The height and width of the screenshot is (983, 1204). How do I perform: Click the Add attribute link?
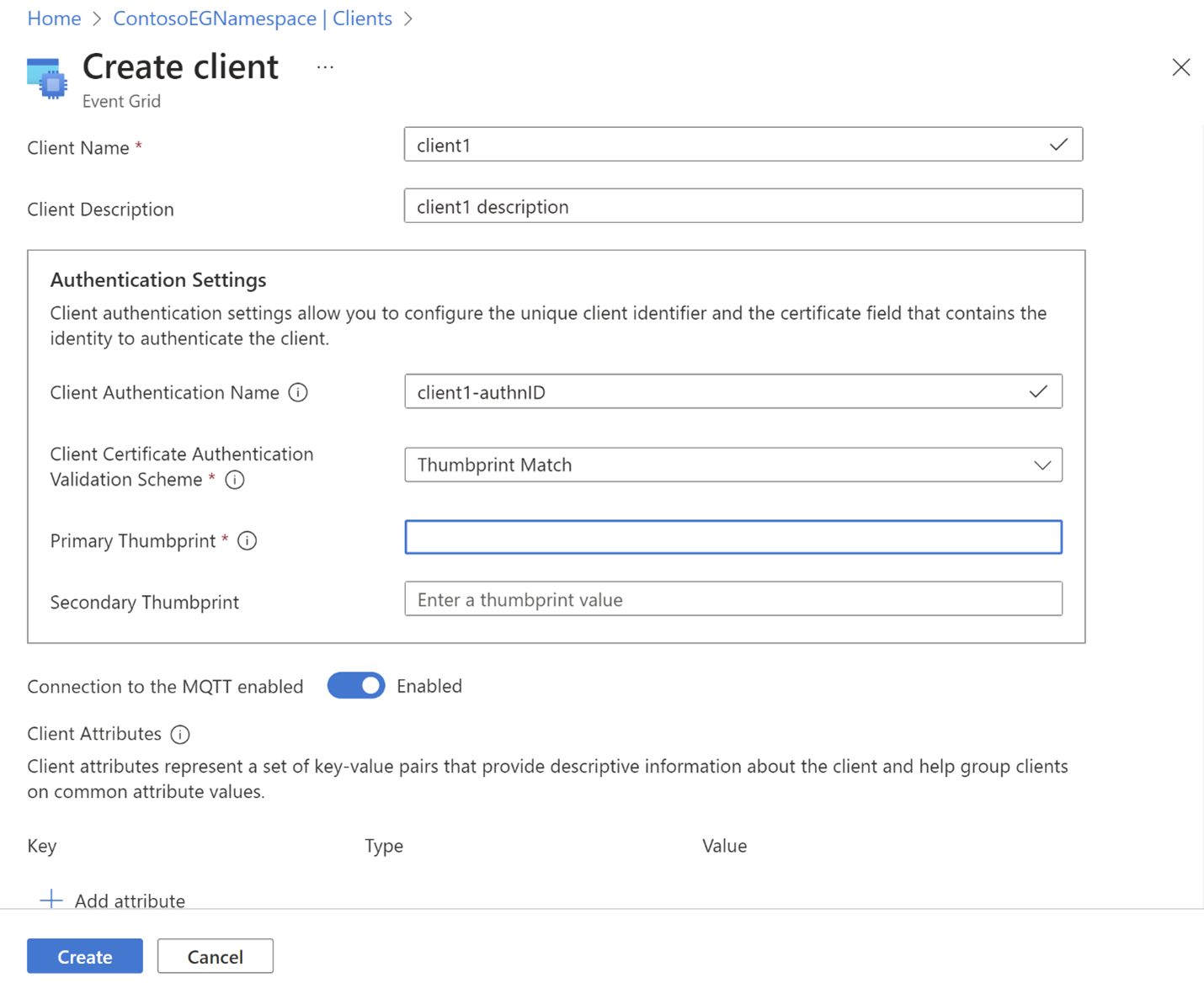point(129,900)
